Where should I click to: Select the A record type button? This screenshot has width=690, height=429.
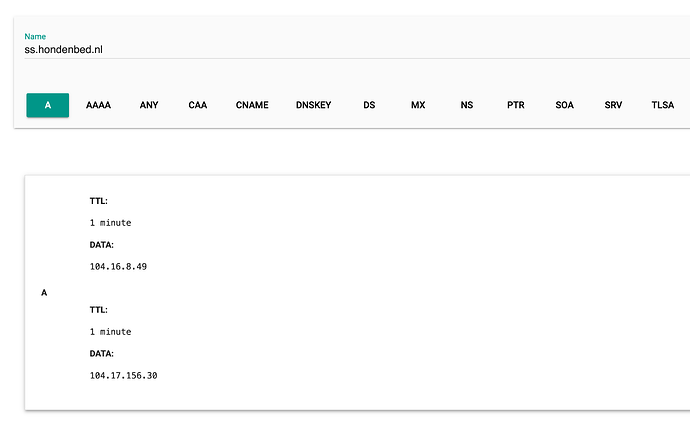pos(47,105)
